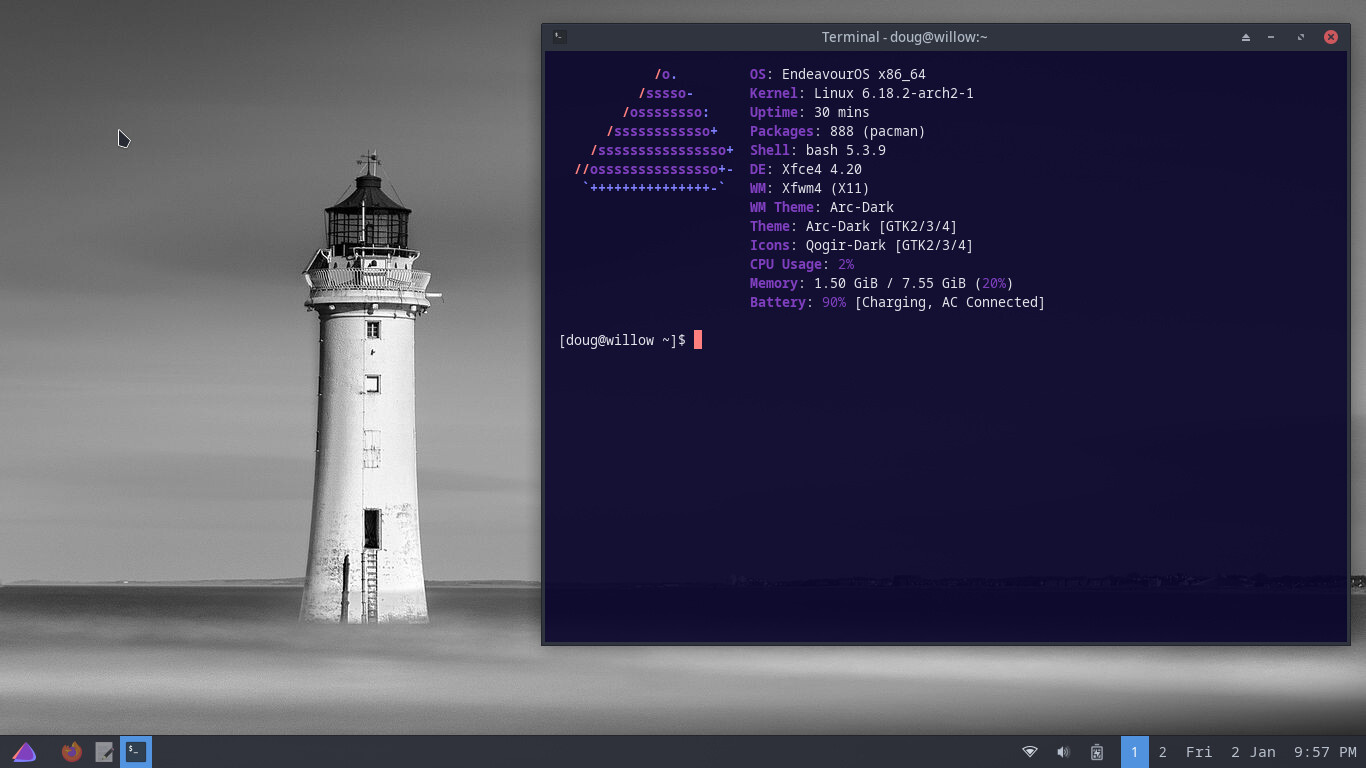The width and height of the screenshot is (1366, 768).
Task: Switch to workspace 1
Action: (1135, 752)
